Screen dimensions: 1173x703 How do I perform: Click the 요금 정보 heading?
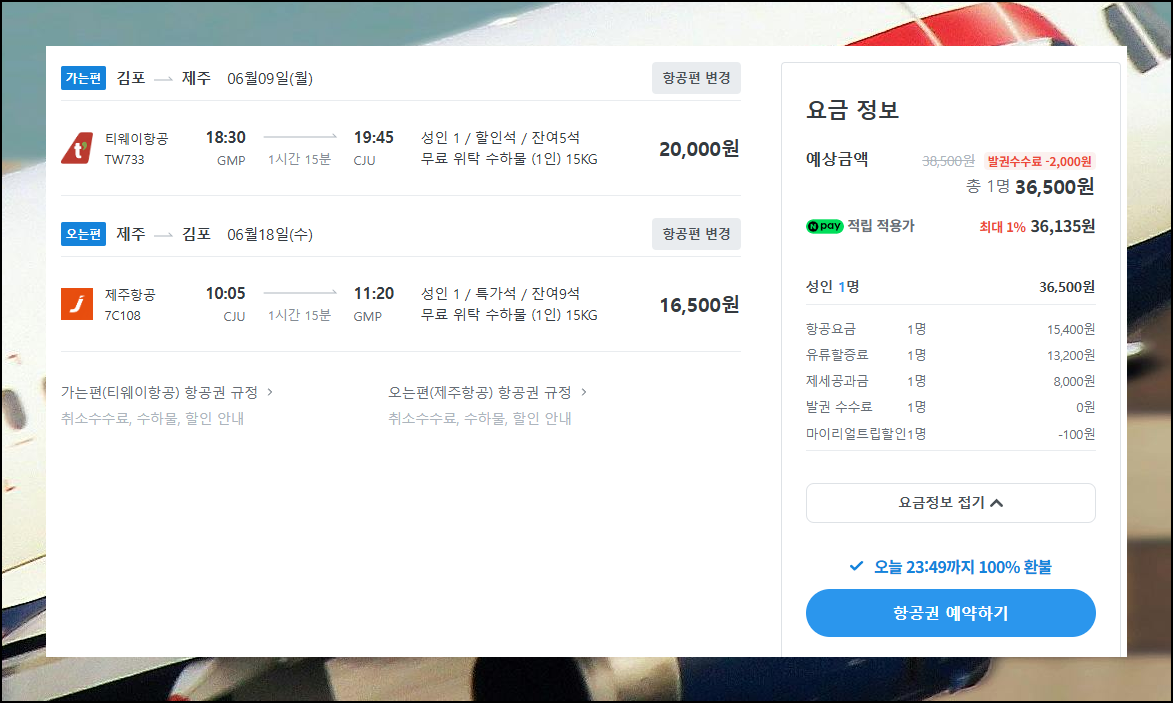click(x=852, y=110)
